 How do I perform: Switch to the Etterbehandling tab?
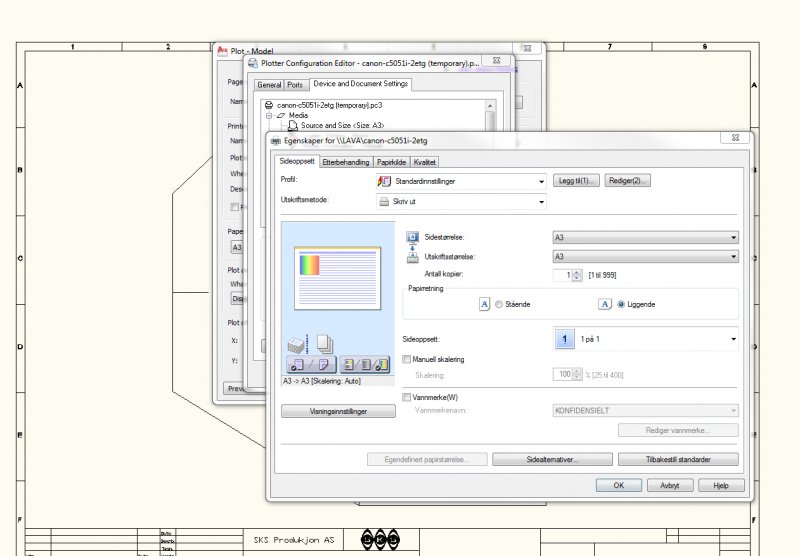[346, 162]
